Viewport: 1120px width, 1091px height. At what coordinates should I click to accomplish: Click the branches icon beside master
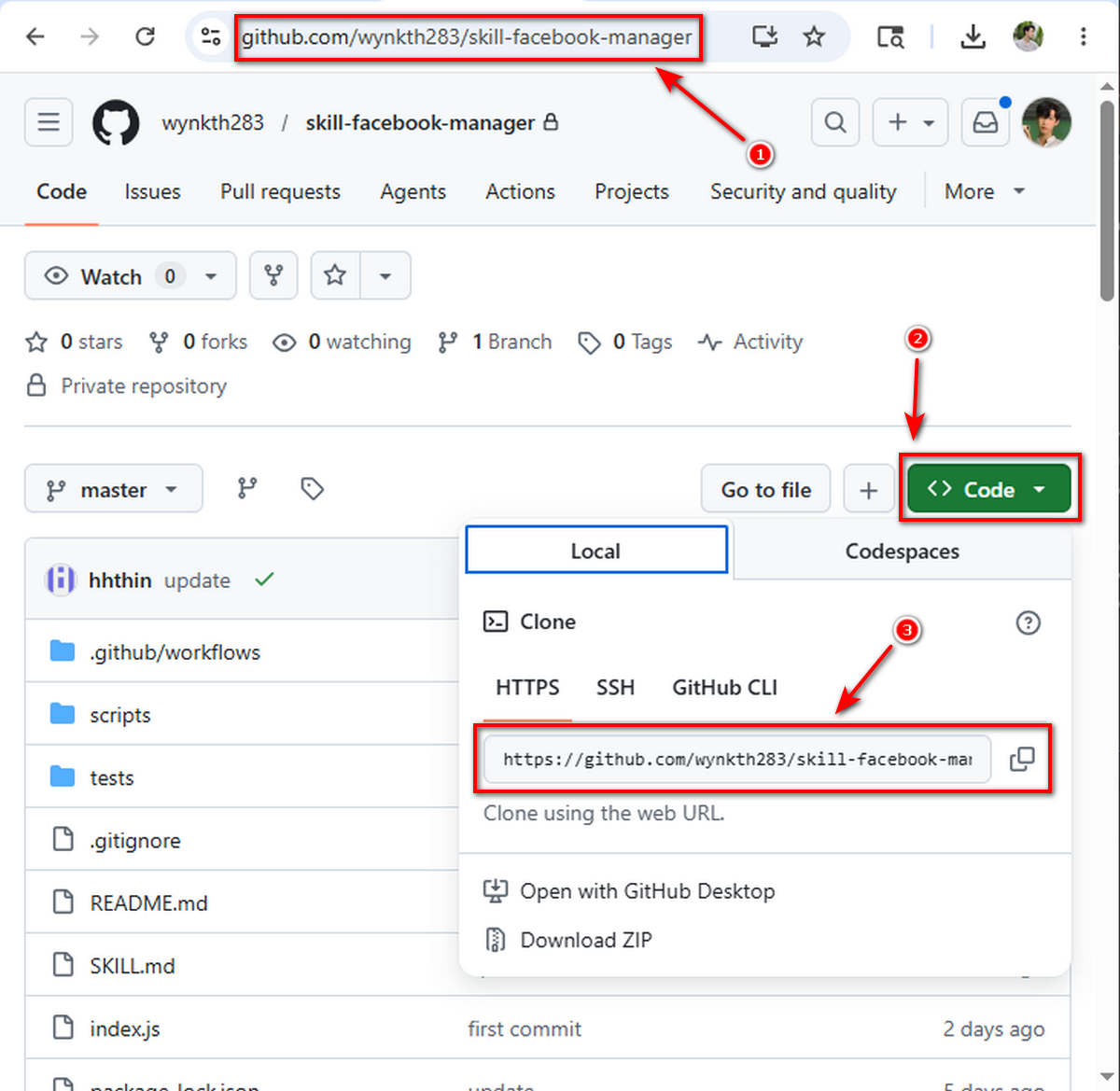247,488
